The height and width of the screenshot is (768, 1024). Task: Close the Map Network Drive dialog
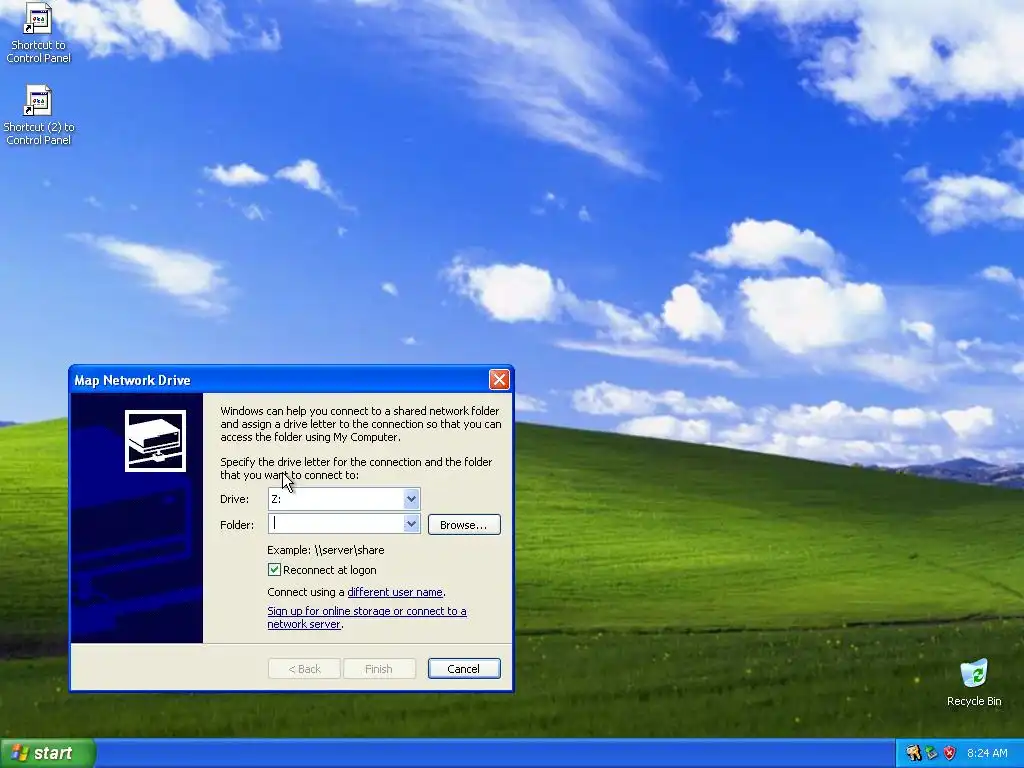[499, 379]
